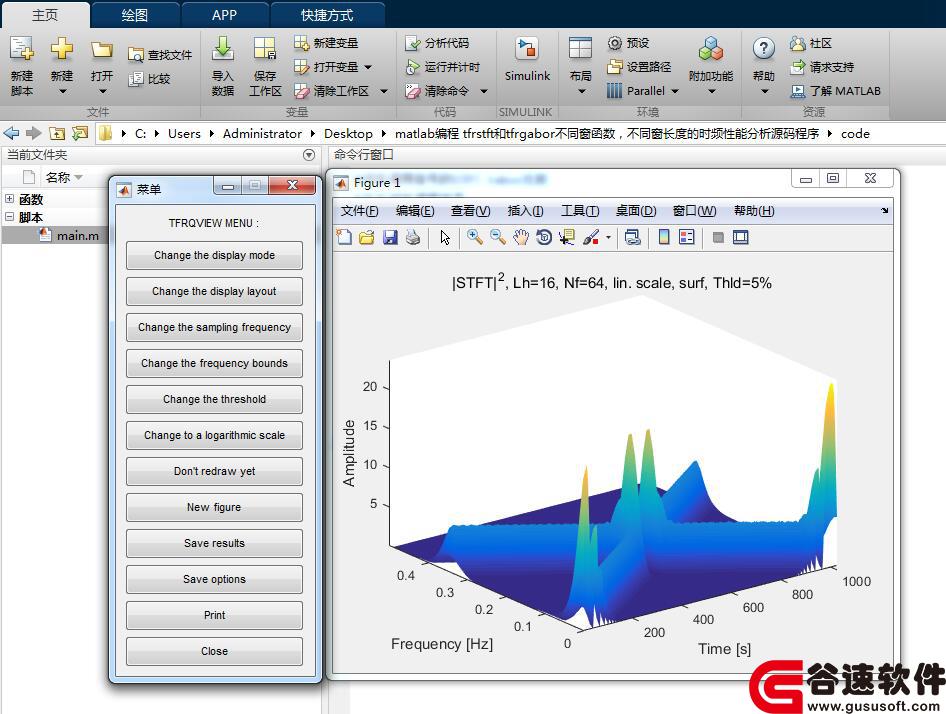Click Change the display mode button

tap(214, 255)
